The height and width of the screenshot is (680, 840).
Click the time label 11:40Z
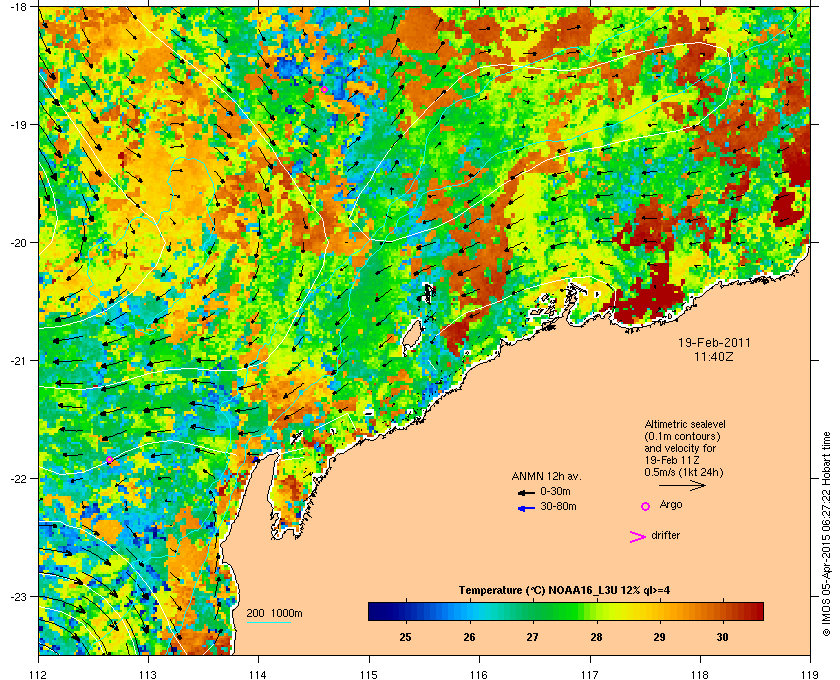click(714, 356)
